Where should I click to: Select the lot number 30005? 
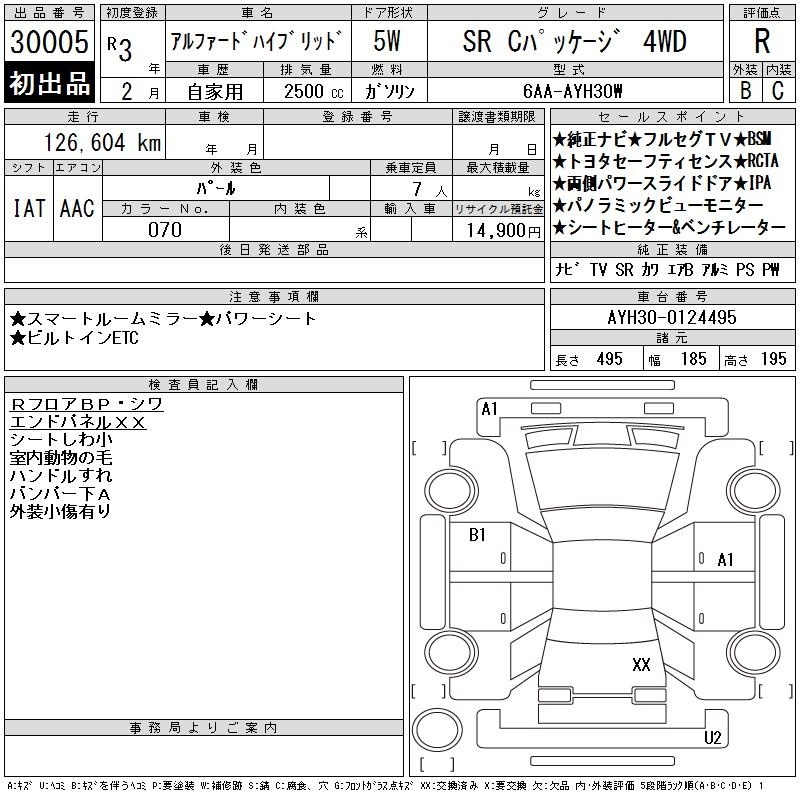click(x=50, y=43)
